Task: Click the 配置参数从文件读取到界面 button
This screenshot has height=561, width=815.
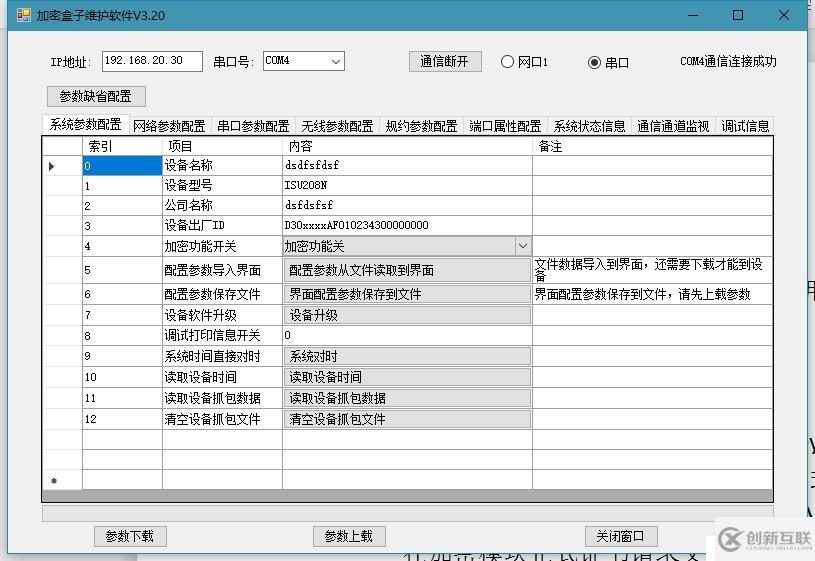Action: 407,270
